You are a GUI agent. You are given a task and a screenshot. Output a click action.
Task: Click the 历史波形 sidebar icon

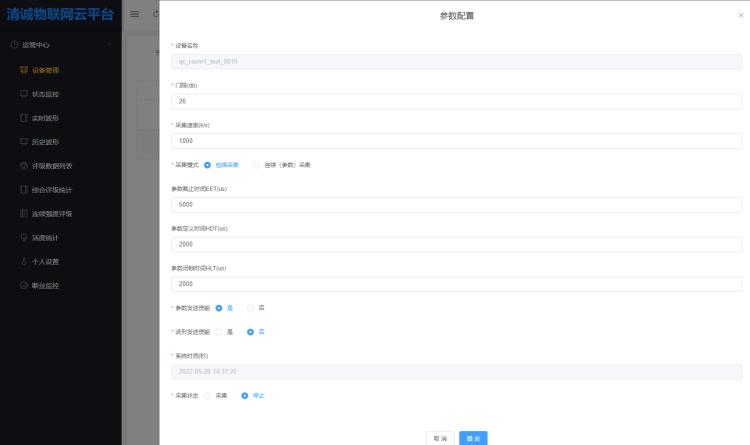24,142
